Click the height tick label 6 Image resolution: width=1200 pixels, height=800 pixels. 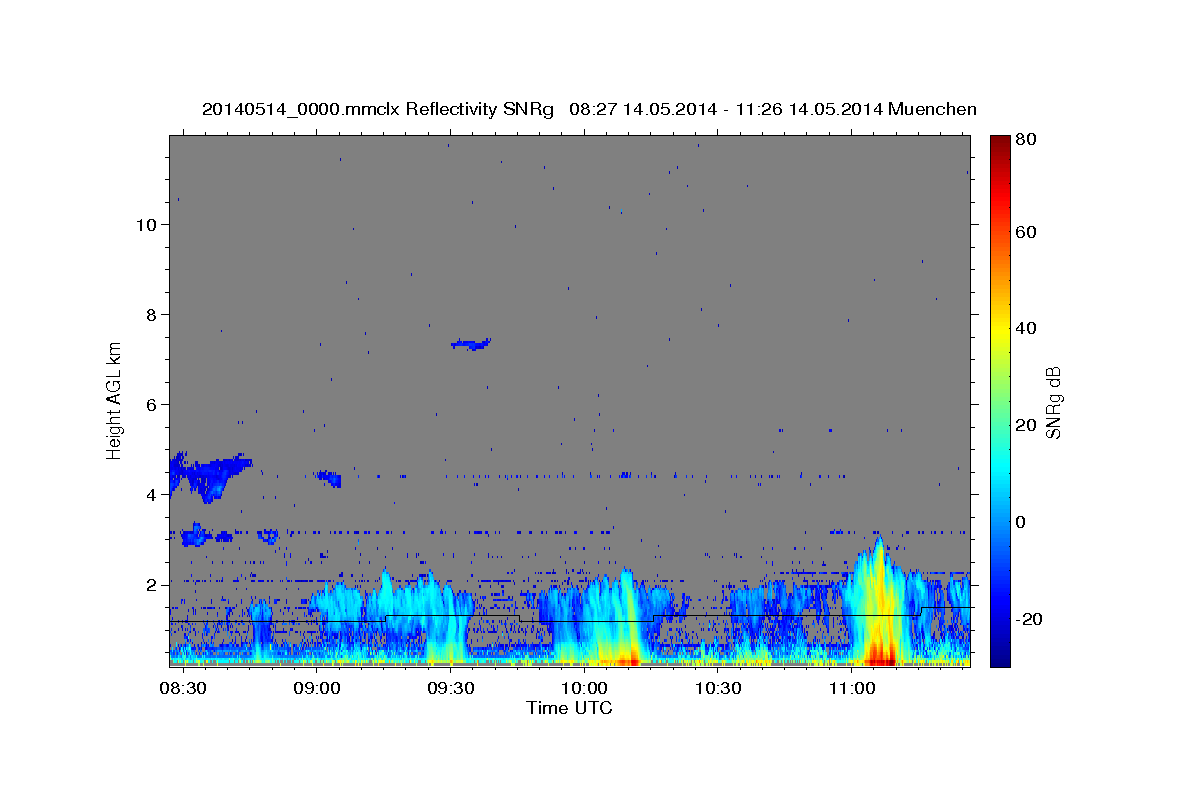153,404
